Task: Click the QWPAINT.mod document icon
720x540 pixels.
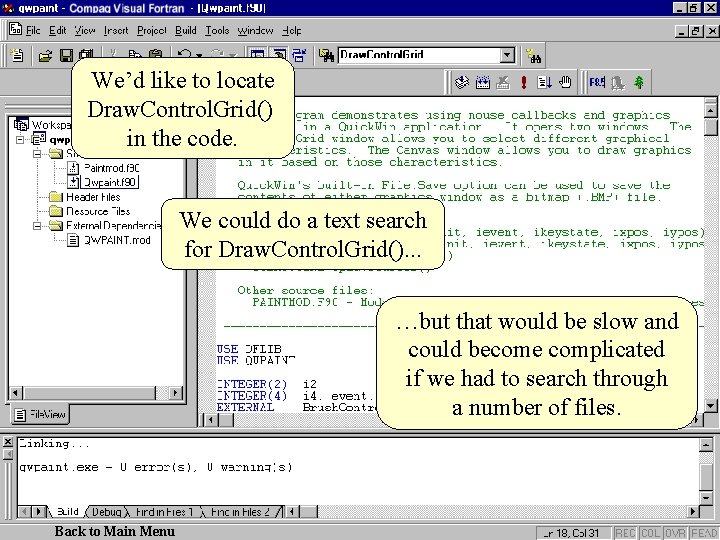Action: pyautogui.click(x=73, y=240)
